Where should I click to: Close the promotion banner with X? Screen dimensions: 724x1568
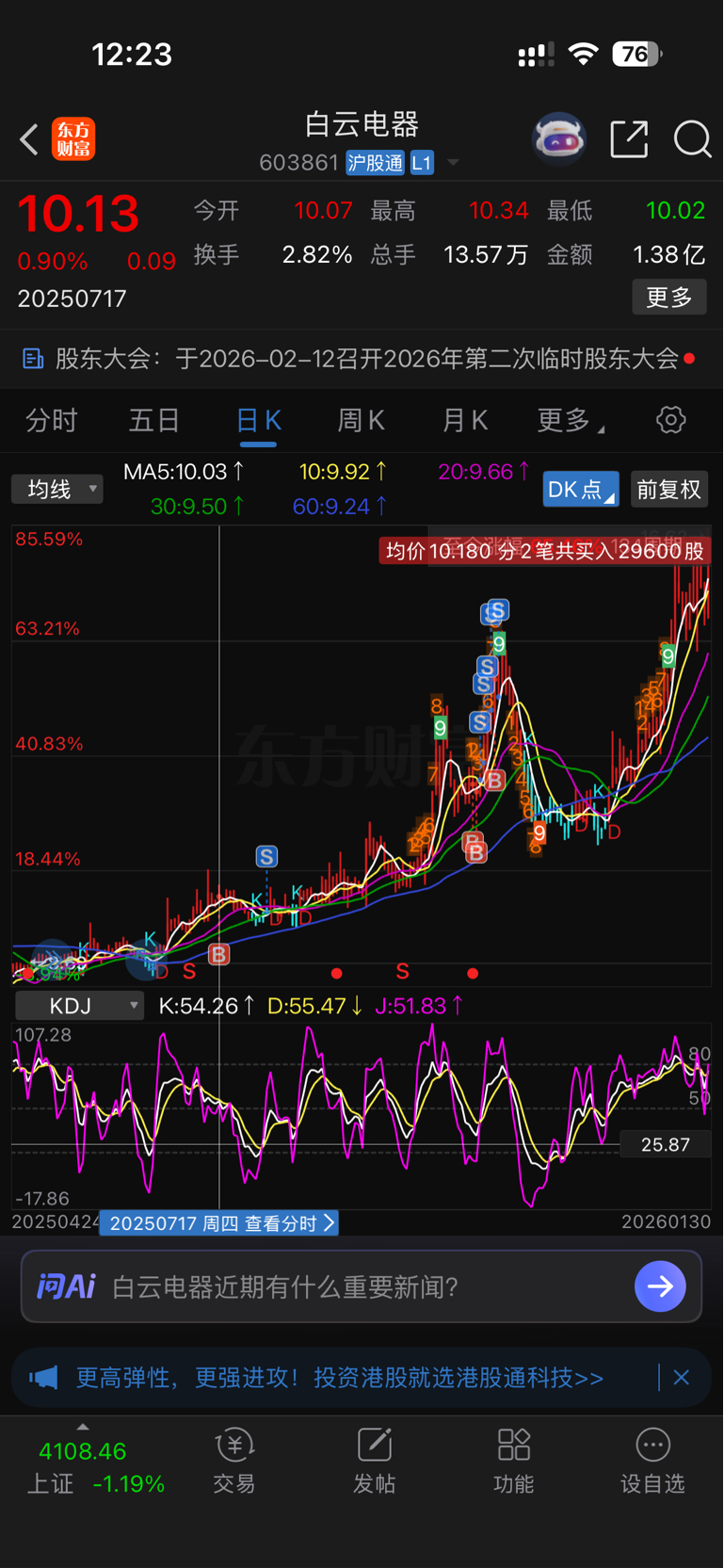(x=682, y=1378)
